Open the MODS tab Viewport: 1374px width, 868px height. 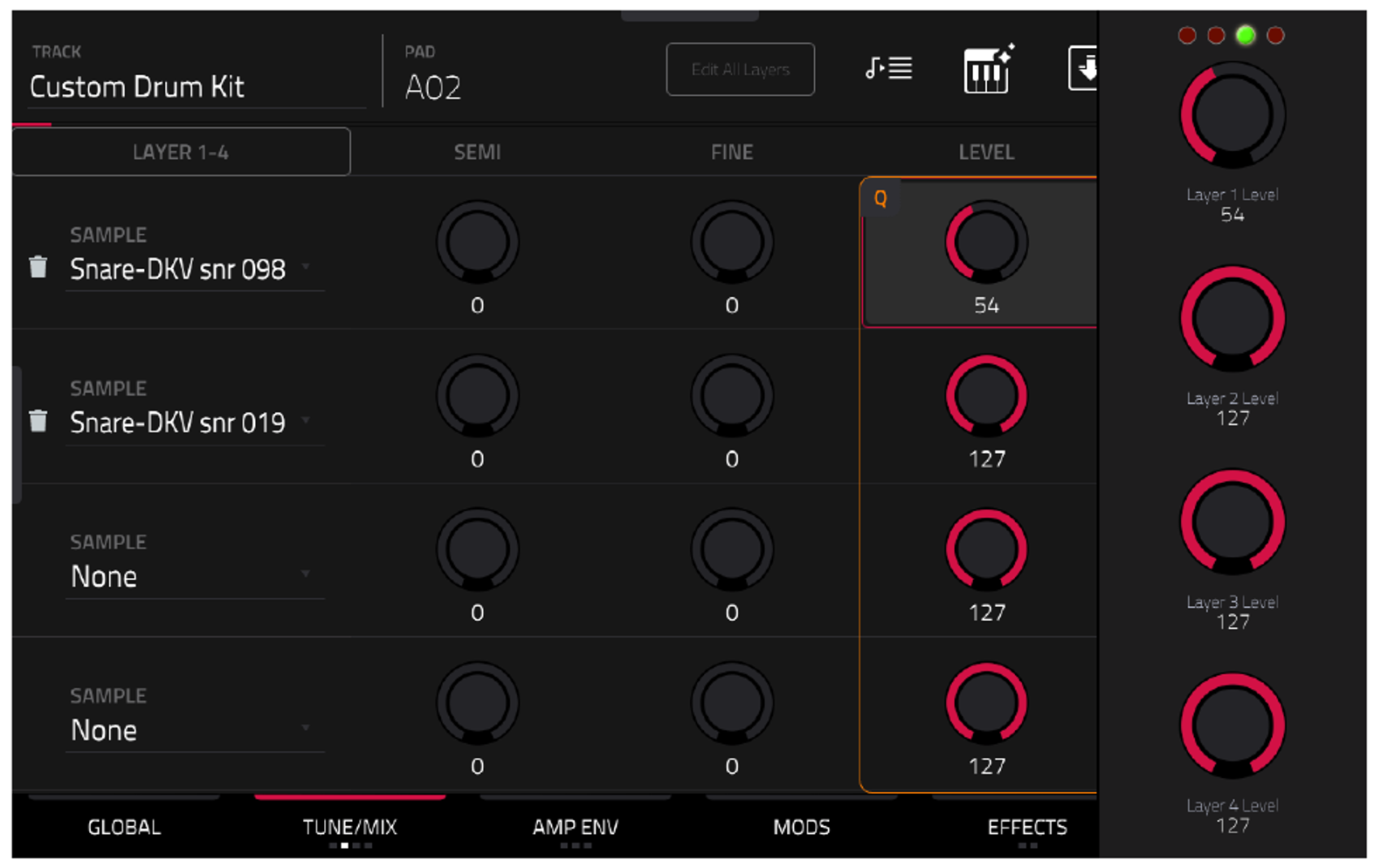pos(802,827)
